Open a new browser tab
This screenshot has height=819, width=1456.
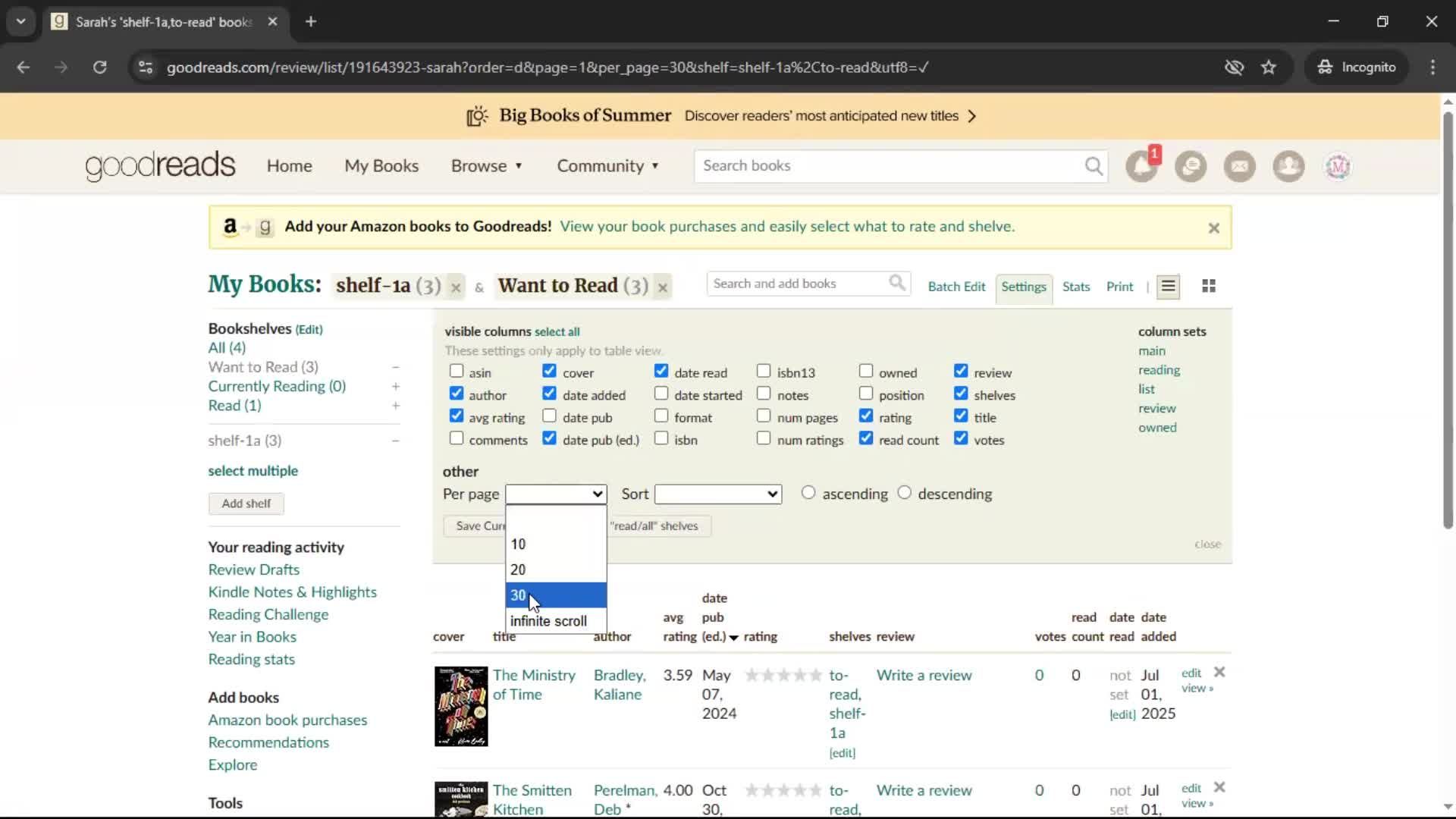coord(311,22)
